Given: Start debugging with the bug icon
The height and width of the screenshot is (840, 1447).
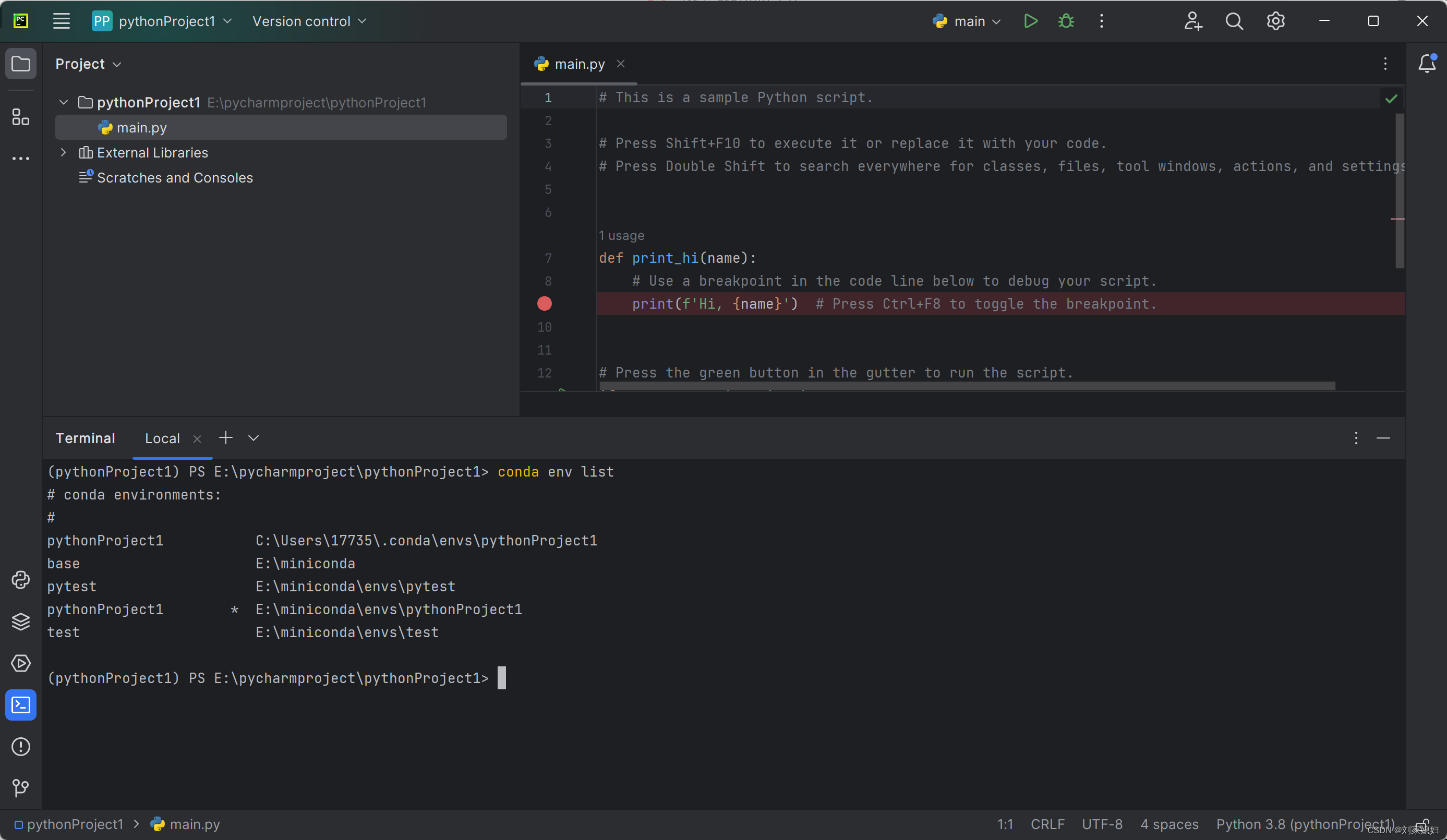Looking at the screenshot, I should pos(1066,21).
